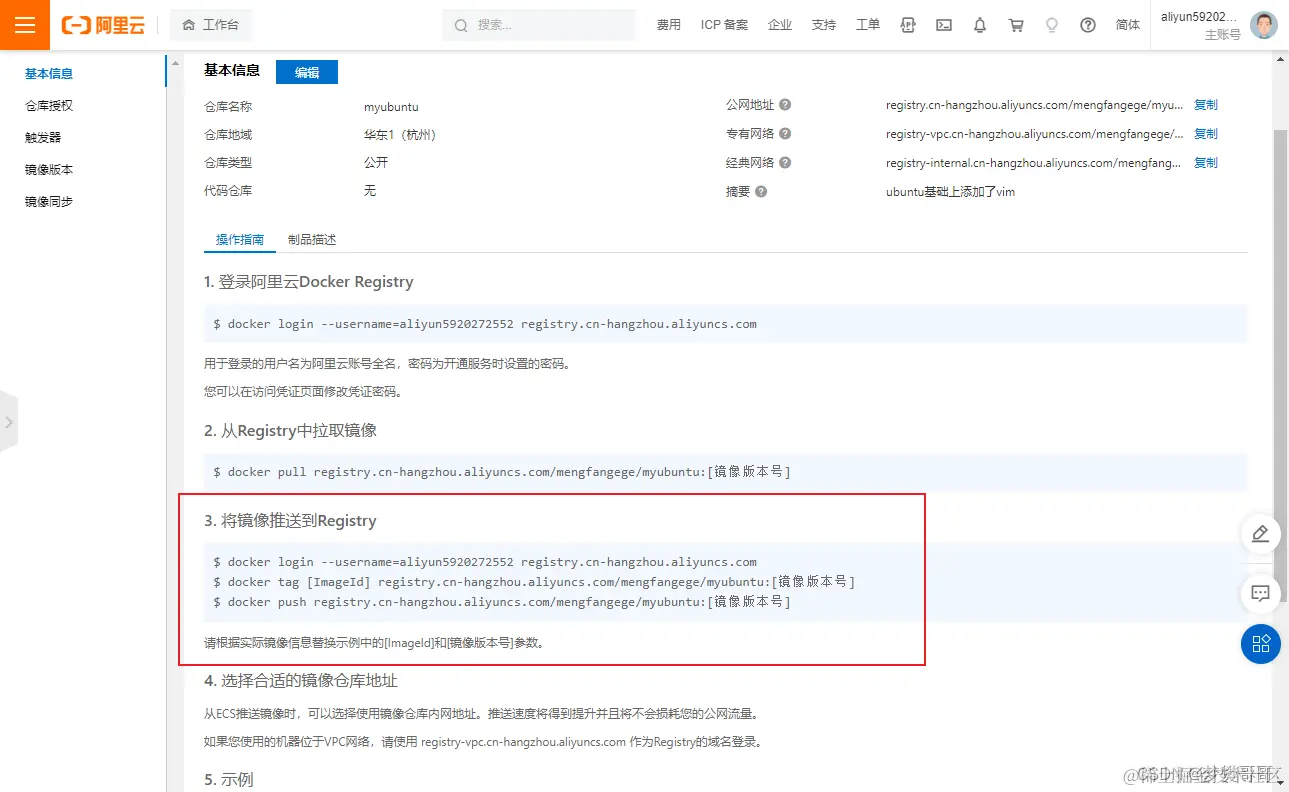The image size is (1289, 792).
Task: Click the docker pull command line
Action: [501, 471]
